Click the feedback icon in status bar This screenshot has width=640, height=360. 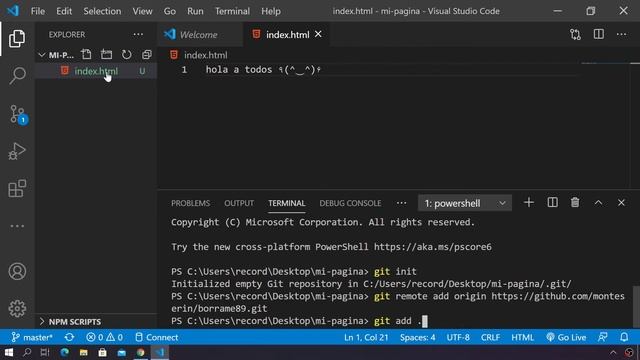point(602,338)
